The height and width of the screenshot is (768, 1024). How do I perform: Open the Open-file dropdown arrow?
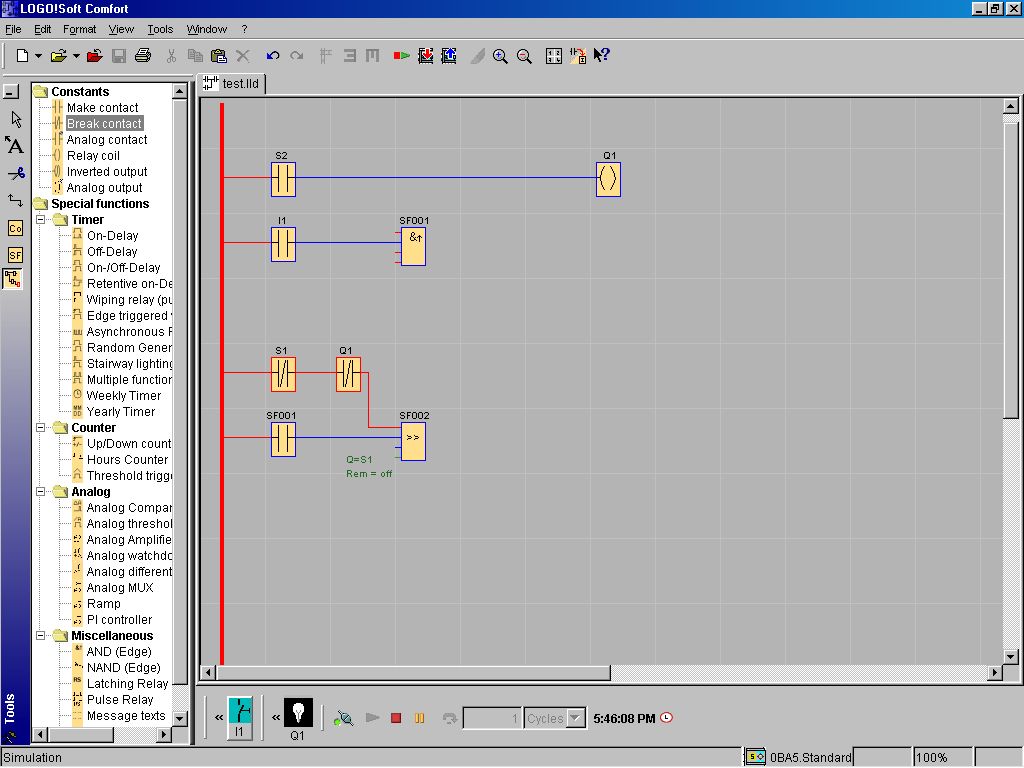pos(76,56)
